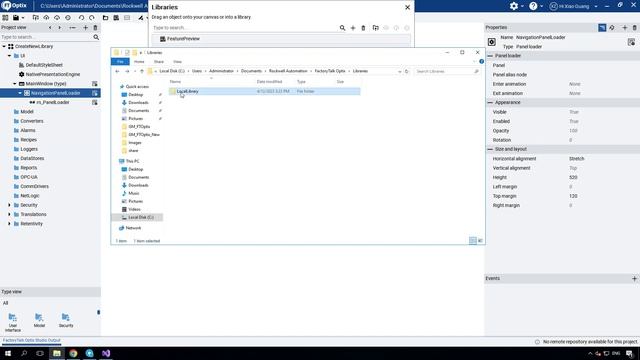
Task: Select NativePresentationEngine in project tree
Action: (53, 74)
